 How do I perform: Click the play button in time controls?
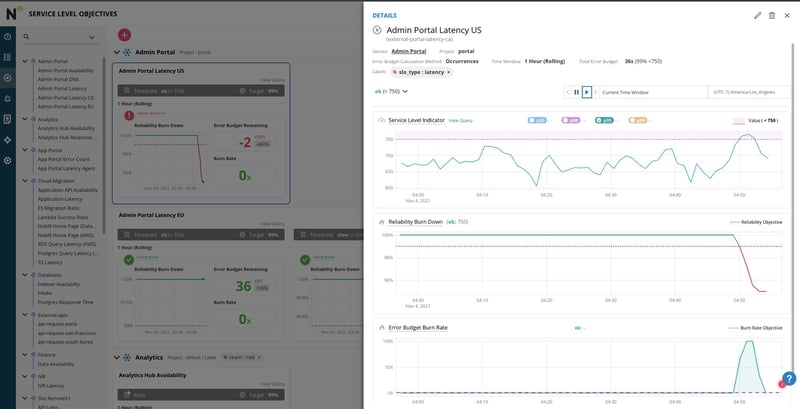tap(587, 92)
